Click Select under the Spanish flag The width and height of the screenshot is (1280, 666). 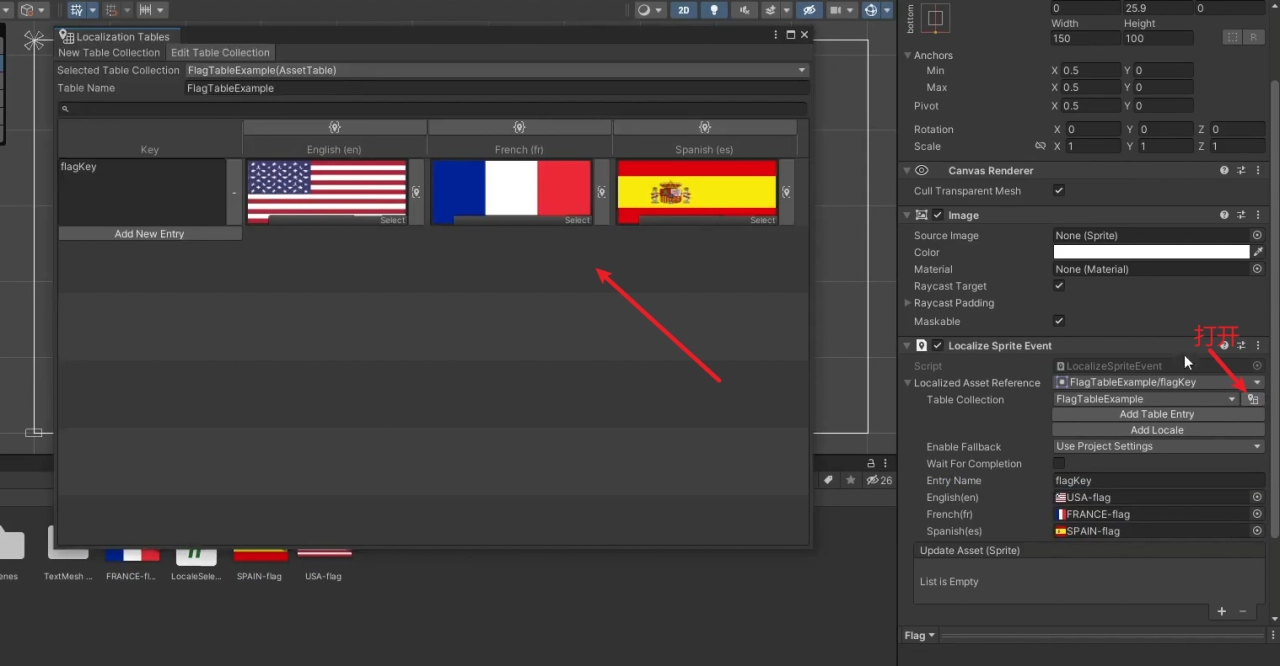762,220
